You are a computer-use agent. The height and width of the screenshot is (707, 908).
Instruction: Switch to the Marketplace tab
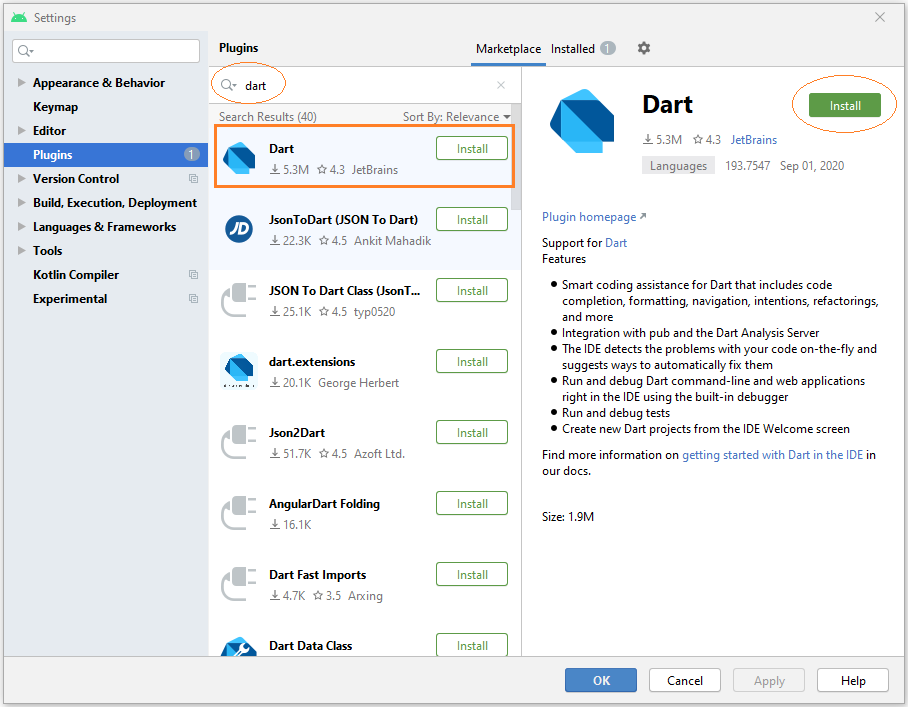point(508,49)
